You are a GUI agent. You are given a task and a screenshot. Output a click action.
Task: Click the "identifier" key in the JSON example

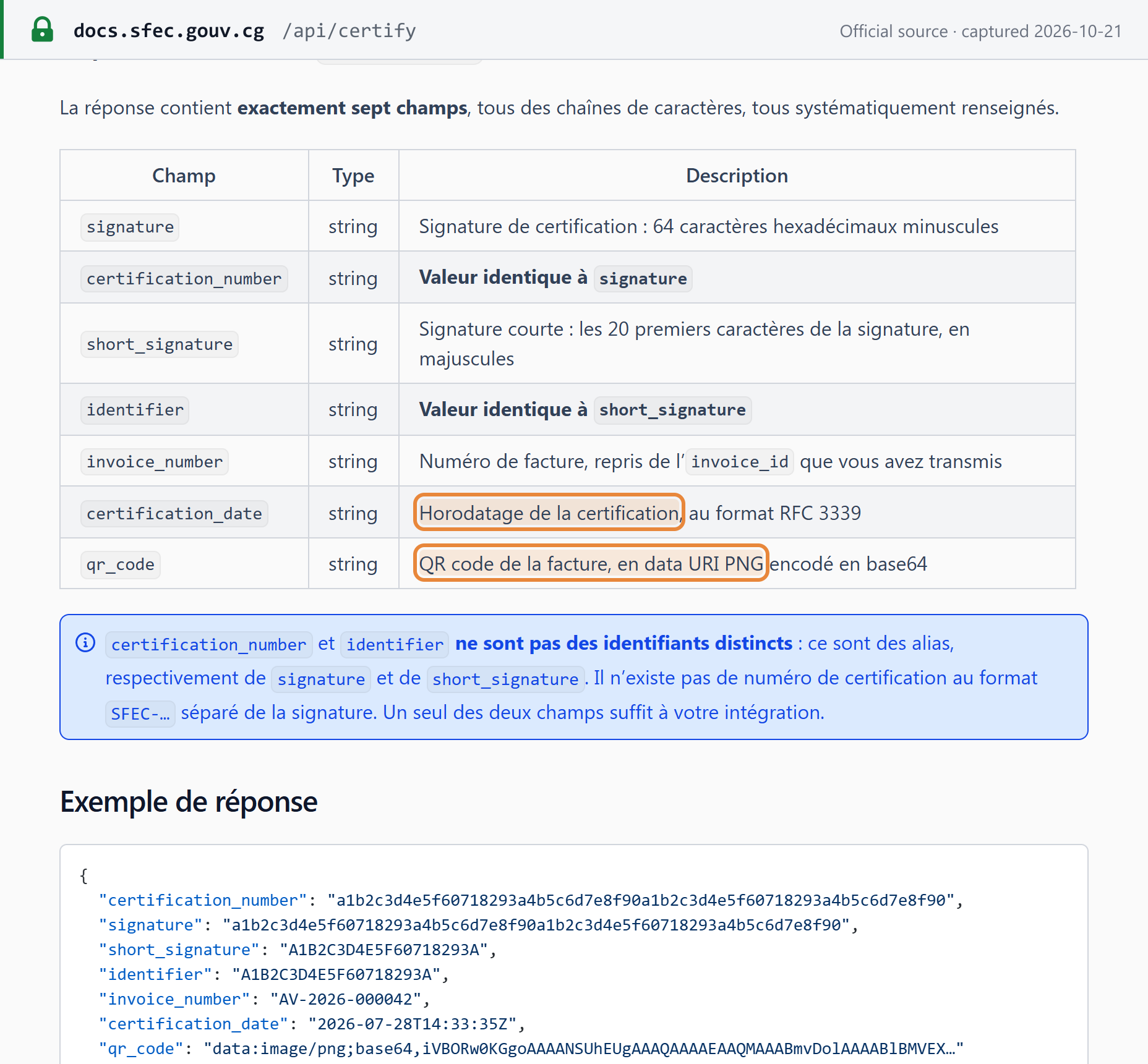point(155,974)
